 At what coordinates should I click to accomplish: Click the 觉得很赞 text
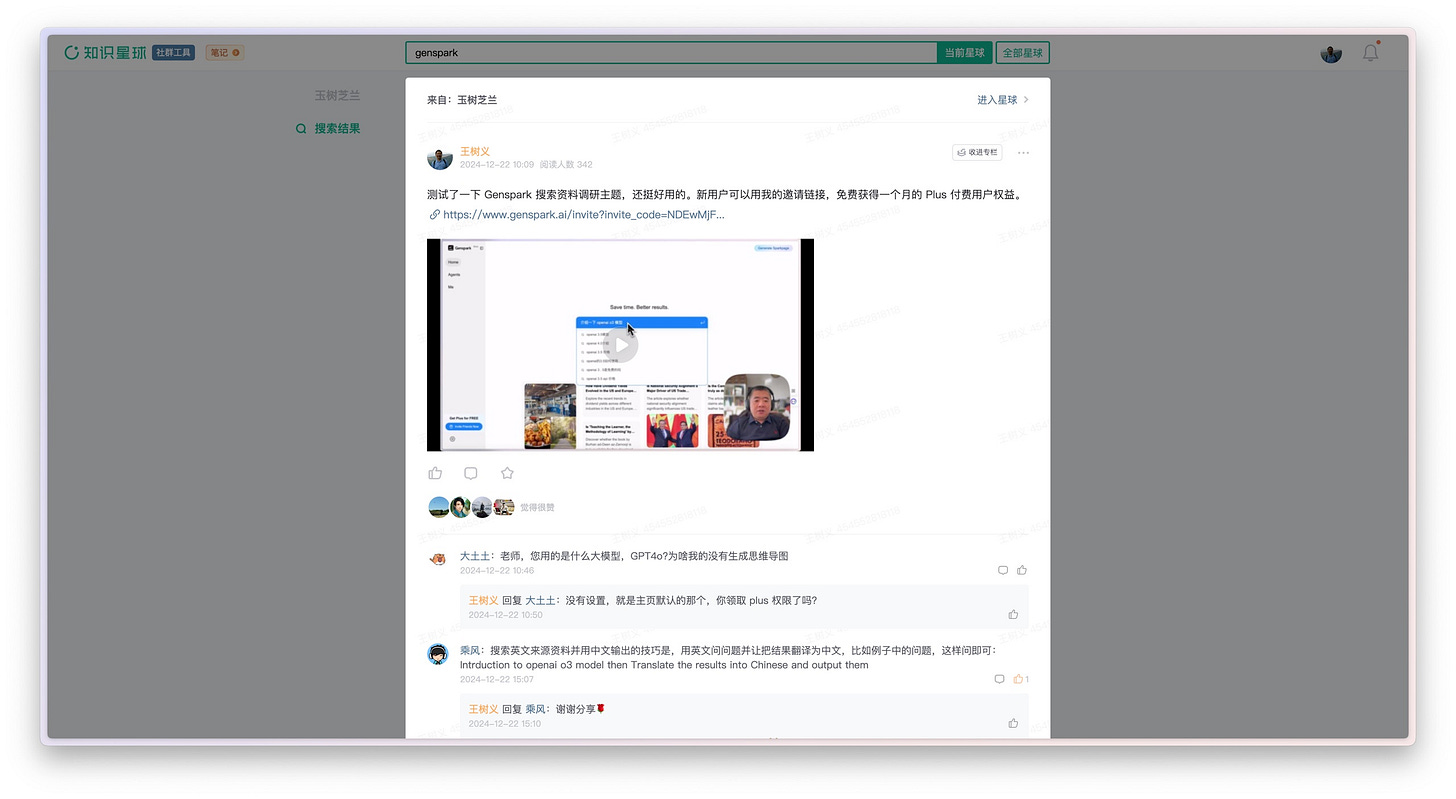tap(537, 508)
